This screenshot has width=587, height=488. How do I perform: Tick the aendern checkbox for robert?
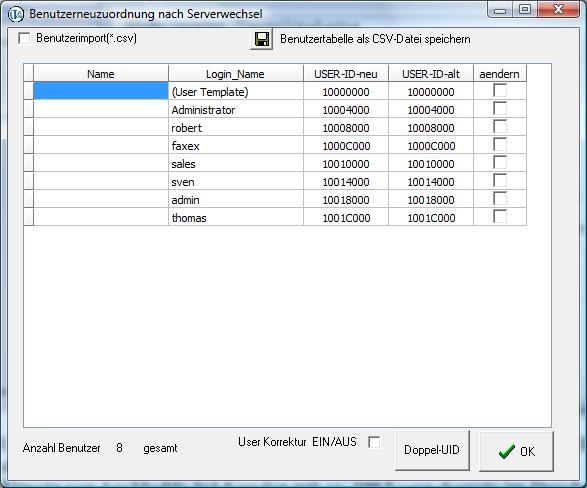pyautogui.click(x=500, y=127)
